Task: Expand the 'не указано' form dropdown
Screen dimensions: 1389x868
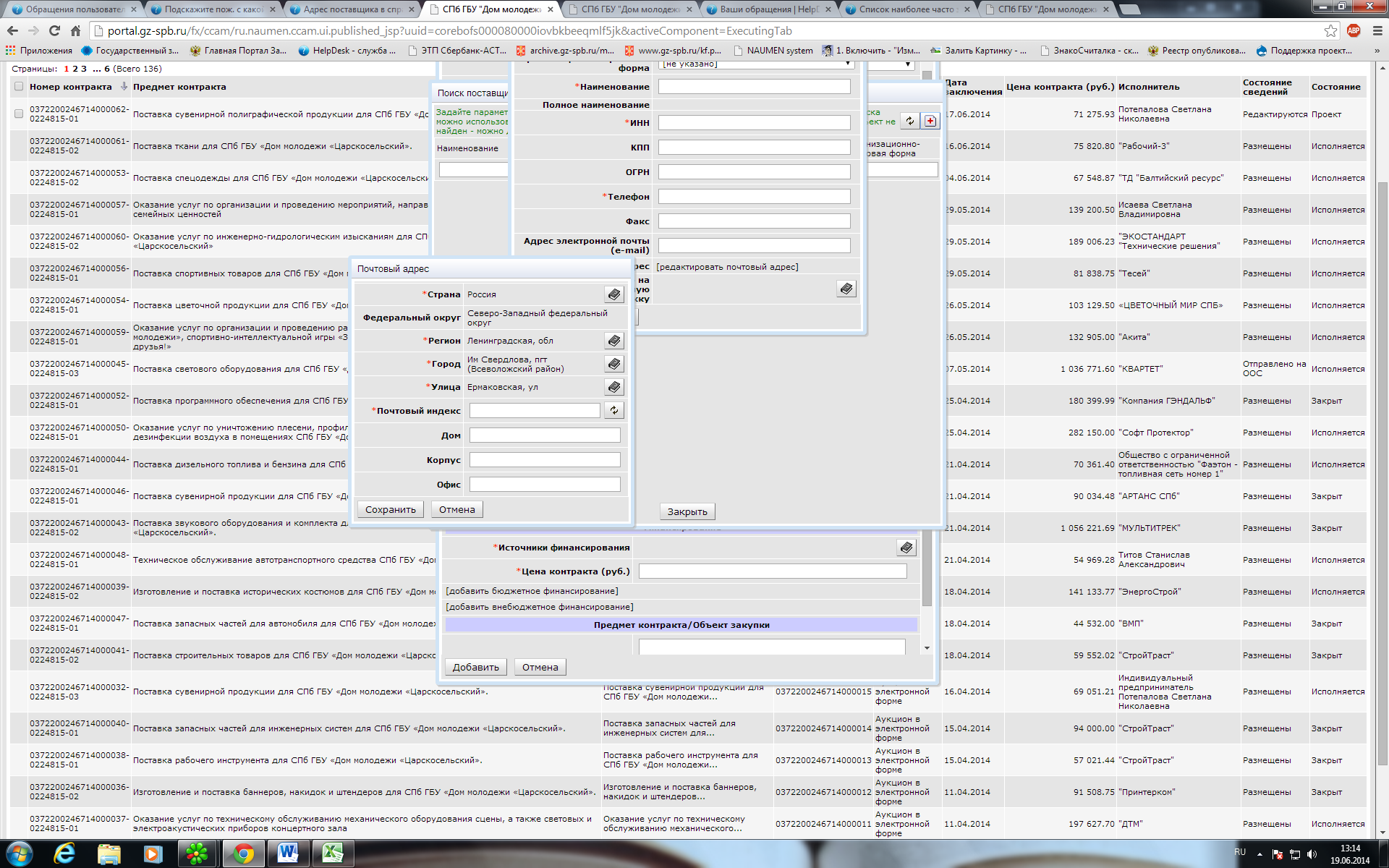Action: pos(847,64)
